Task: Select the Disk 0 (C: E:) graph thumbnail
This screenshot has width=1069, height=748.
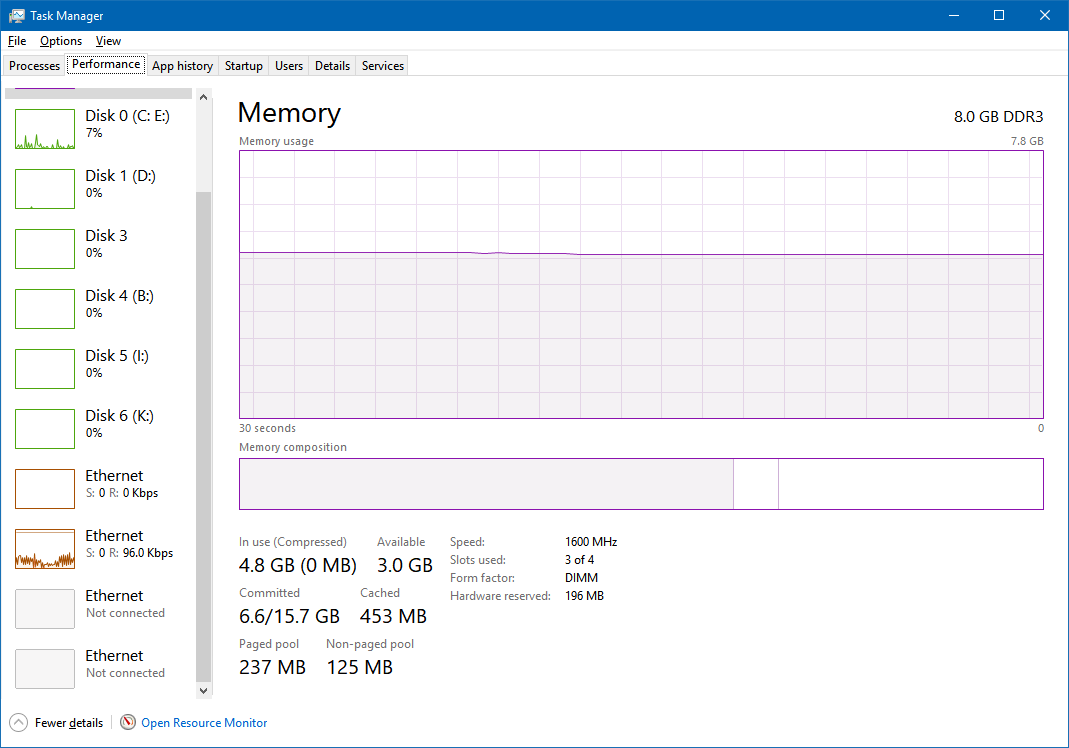Action: [x=45, y=129]
